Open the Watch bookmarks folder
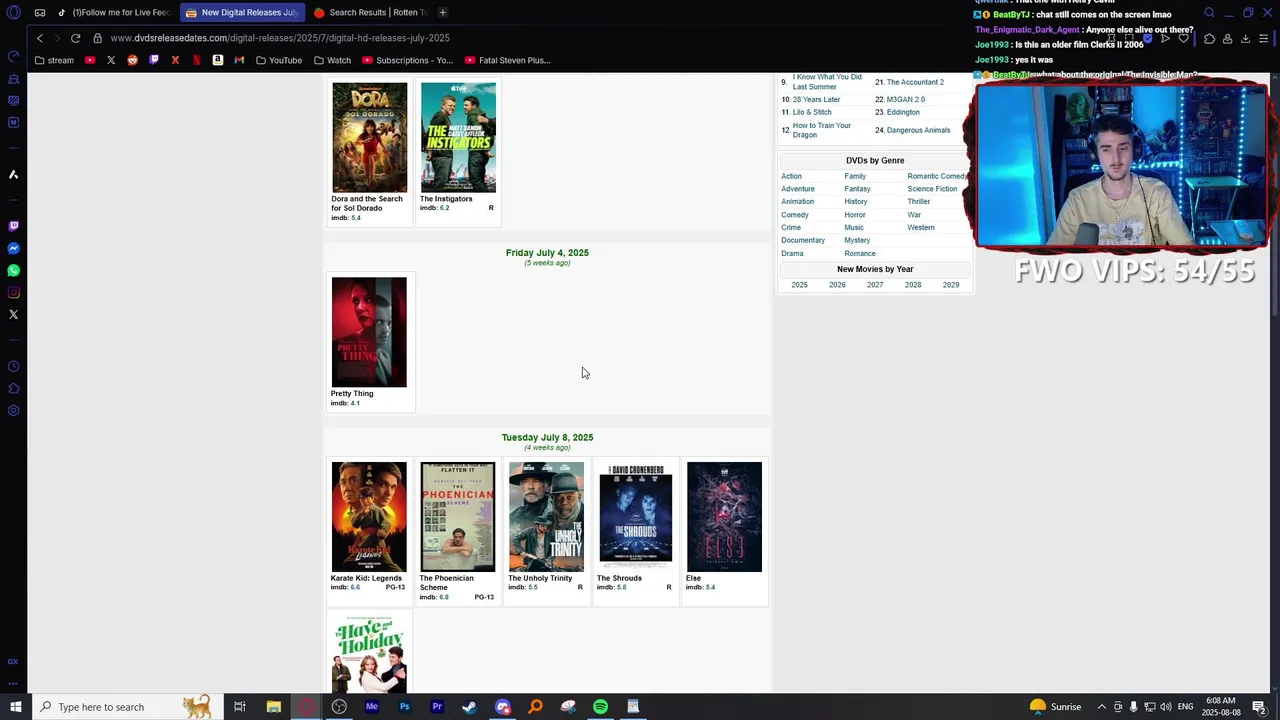Screen dimensions: 1280x720 (332, 60)
